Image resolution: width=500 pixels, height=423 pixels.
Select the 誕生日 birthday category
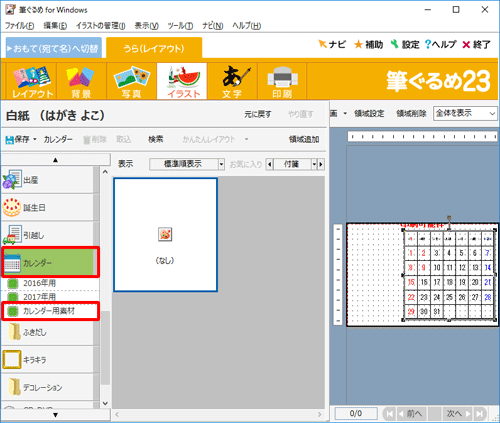pyautogui.click(x=49, y=207)
